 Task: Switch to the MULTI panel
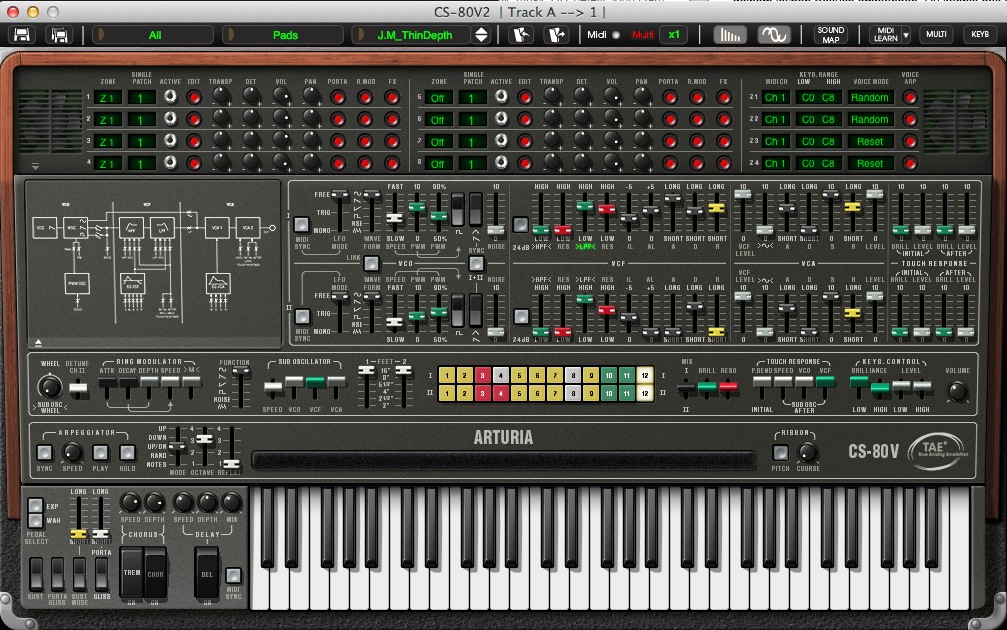coord(936,35)
